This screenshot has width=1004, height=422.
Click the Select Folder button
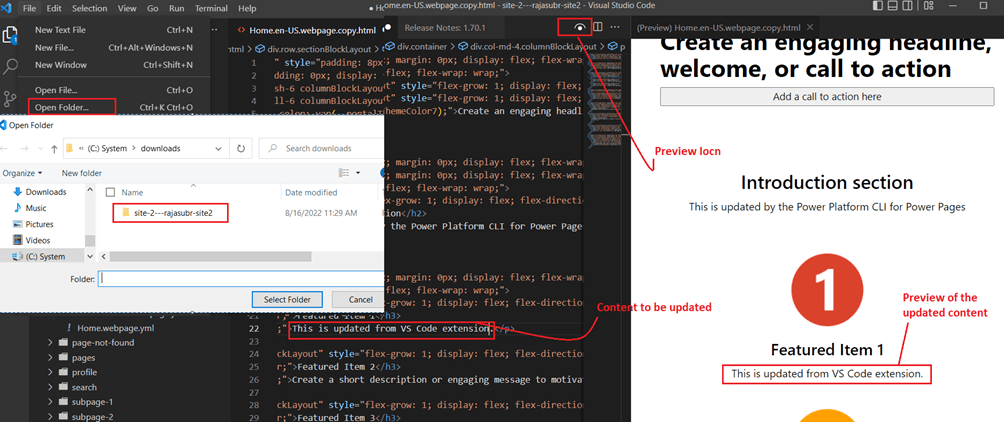[285, 299]
